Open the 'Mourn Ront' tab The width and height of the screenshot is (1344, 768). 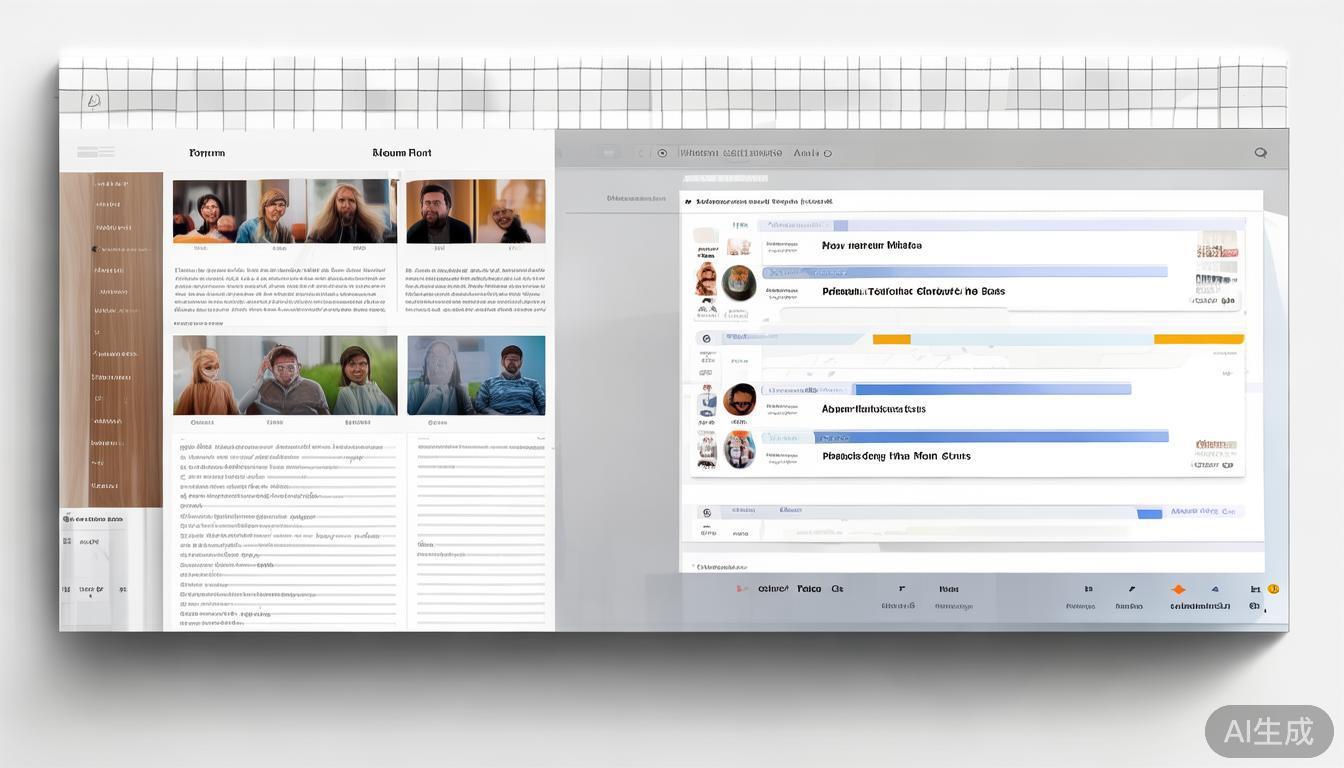coord(402,153)
